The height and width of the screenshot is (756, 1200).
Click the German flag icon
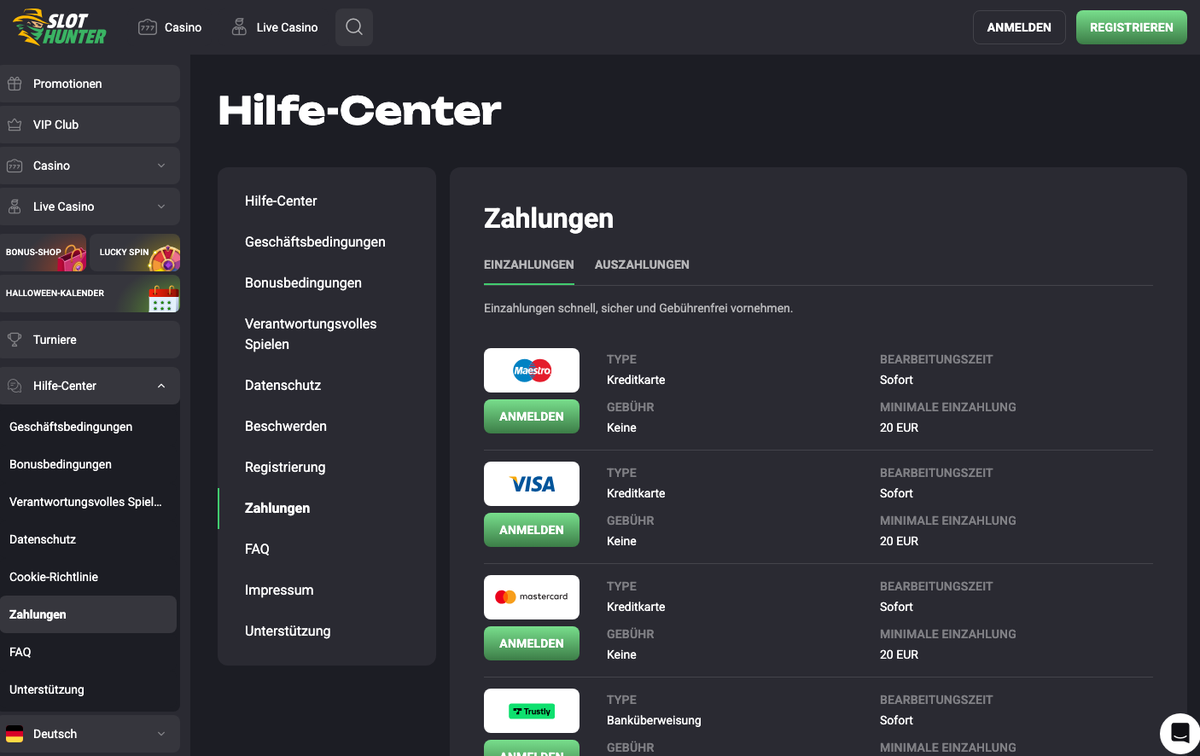[15, 734]
